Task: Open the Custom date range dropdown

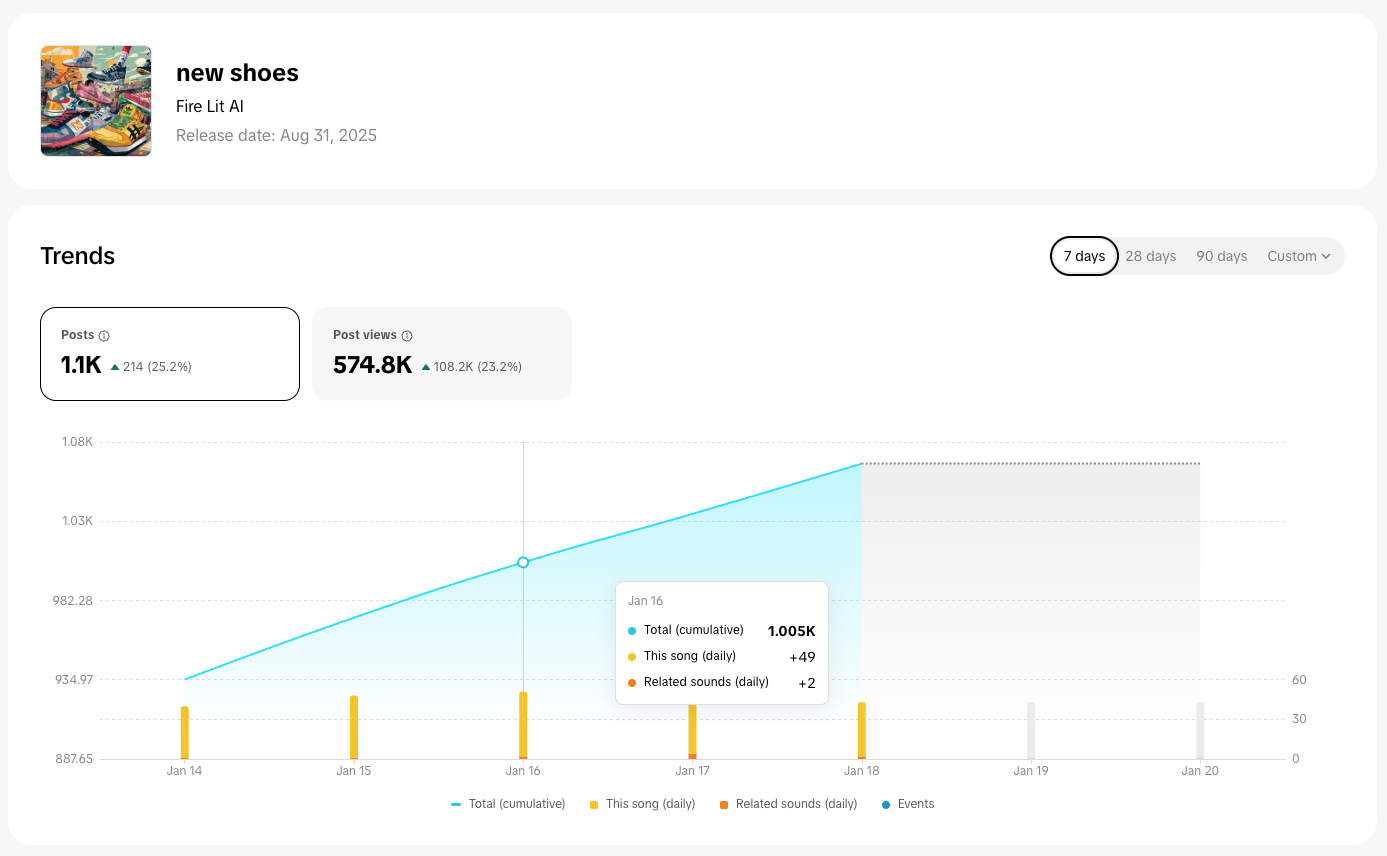Action: [1298, 256]
